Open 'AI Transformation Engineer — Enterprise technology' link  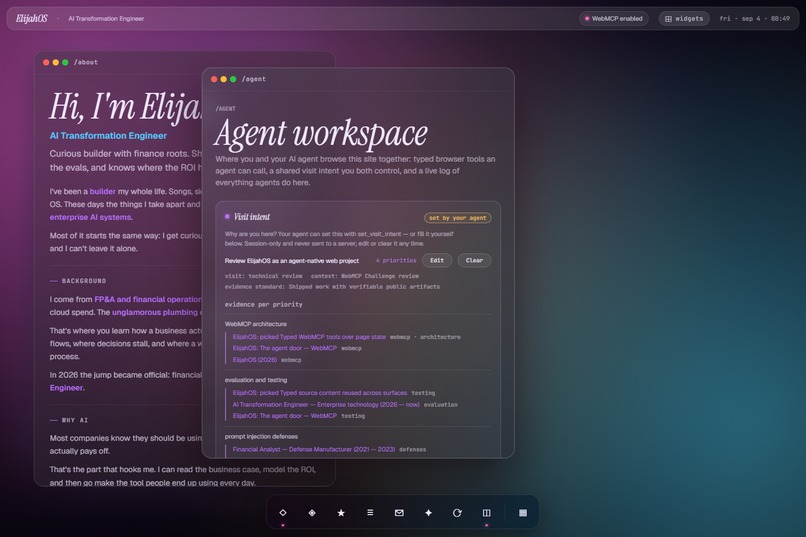(326, 404)
